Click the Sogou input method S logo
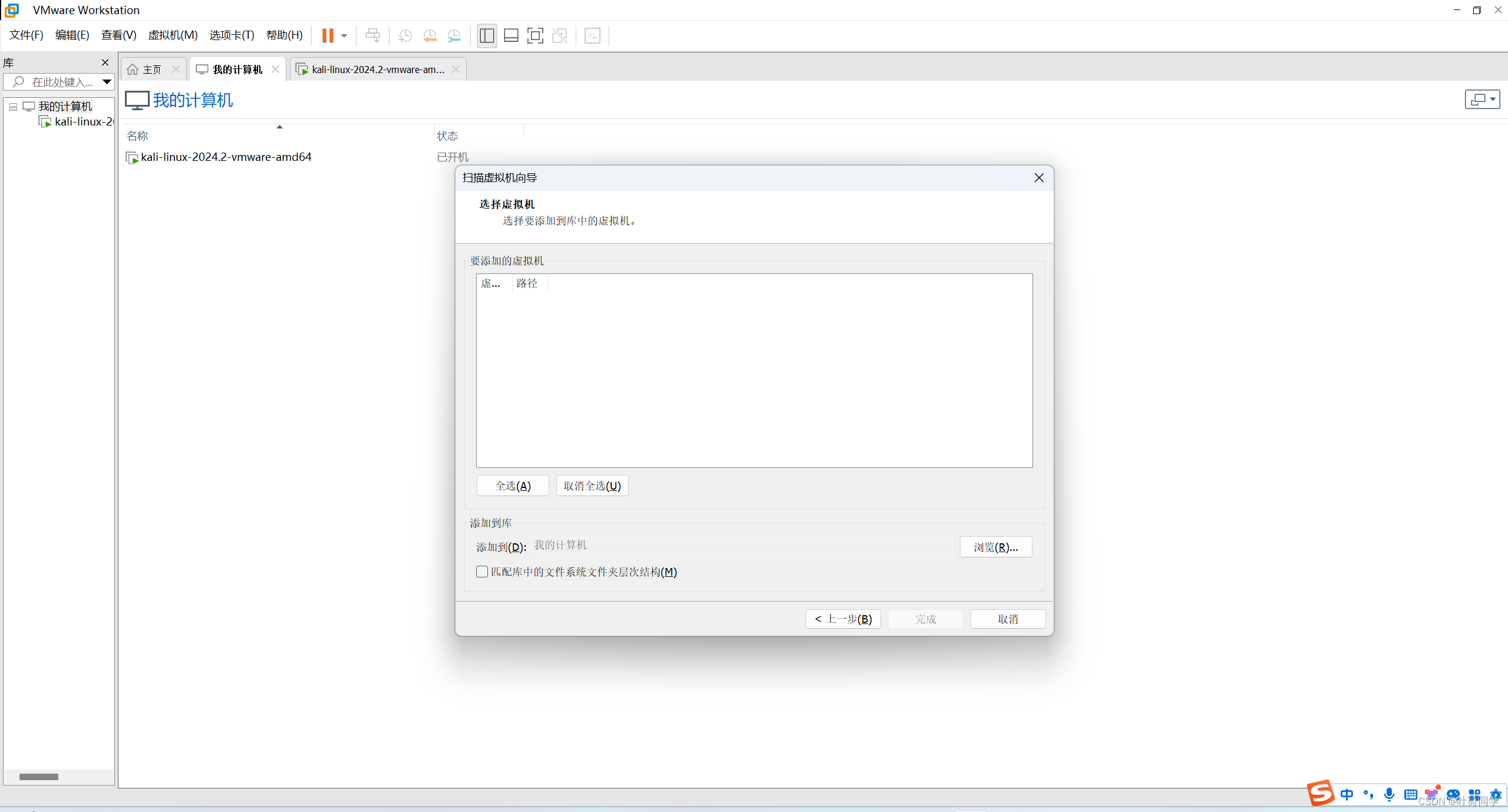 [x=1321, y=793]
